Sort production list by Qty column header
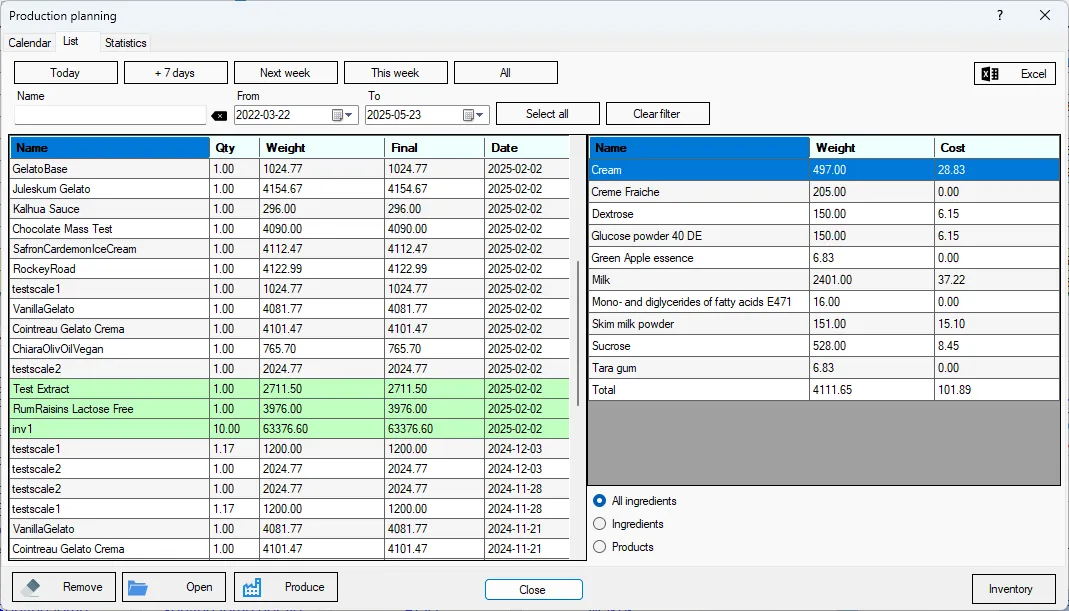Viewport: 1069px width, 611px height. tap(235, 148)
